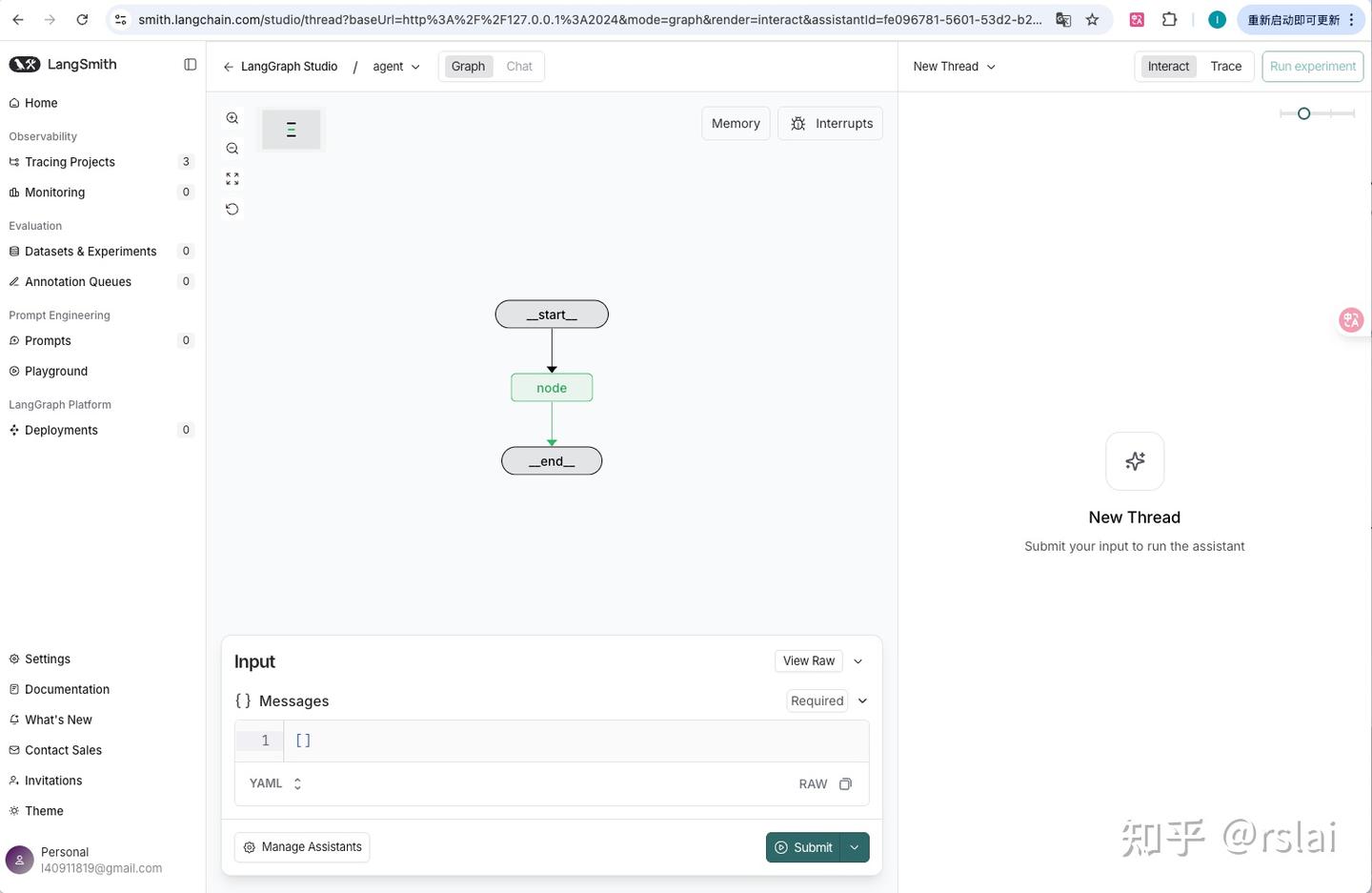Switch to Trace mode
Image resolution: width=1372 pixels, height=893 pixels.
click(x=1225, y=67)
